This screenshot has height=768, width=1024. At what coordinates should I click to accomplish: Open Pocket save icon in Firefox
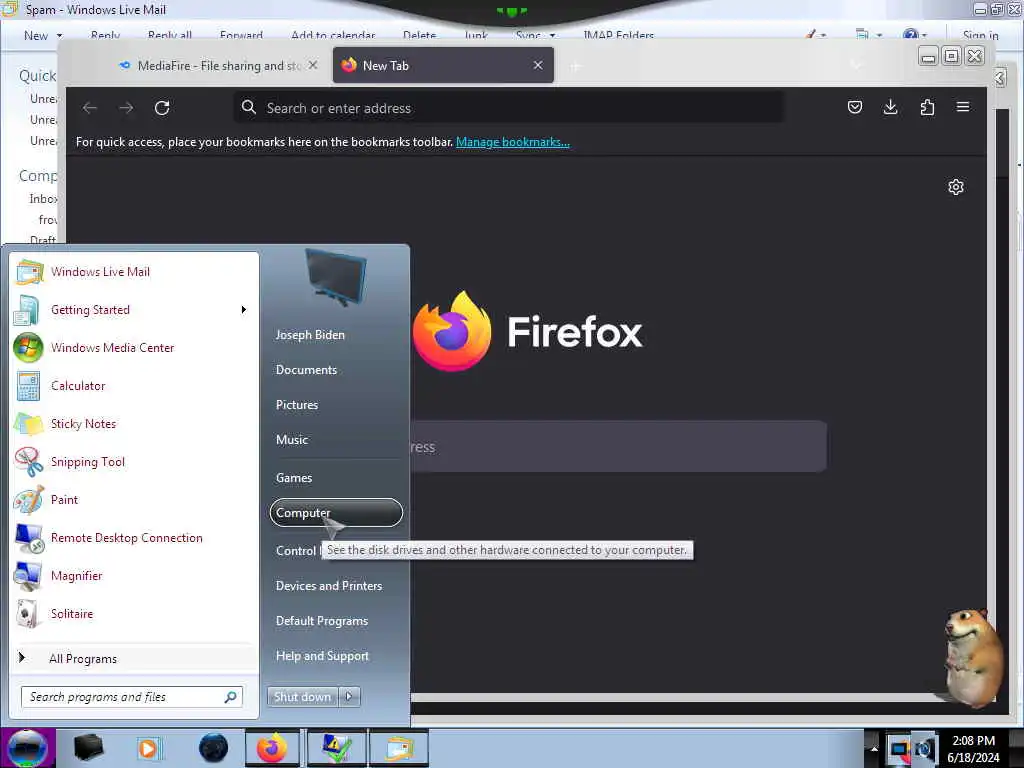854,107
